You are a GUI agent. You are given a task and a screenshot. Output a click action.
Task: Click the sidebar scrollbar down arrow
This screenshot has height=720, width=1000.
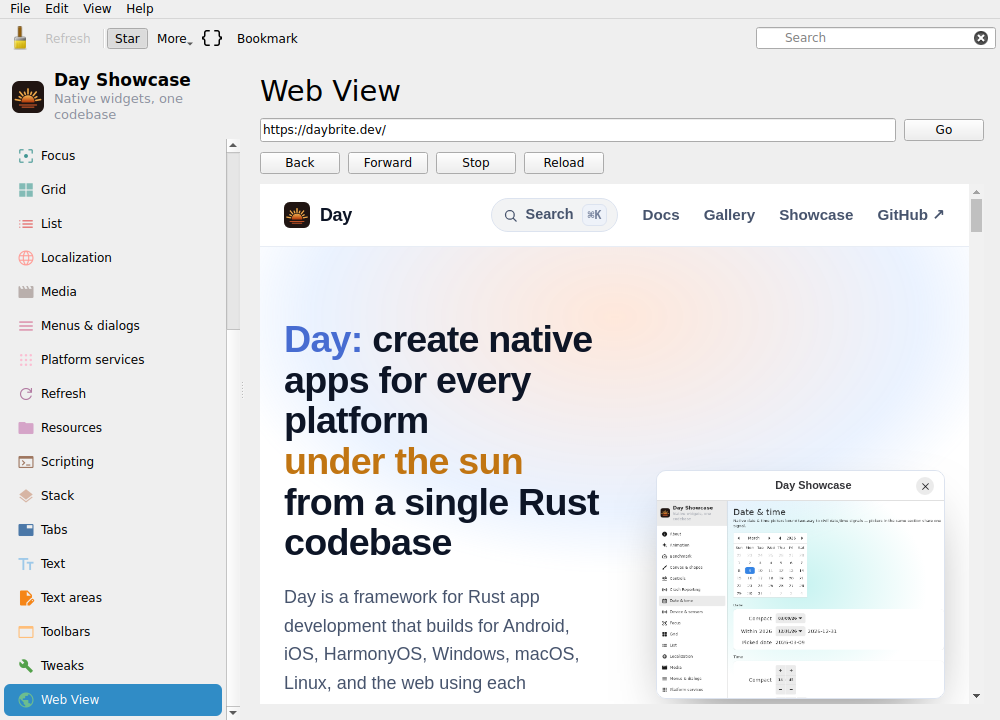(x=233, y=713)
